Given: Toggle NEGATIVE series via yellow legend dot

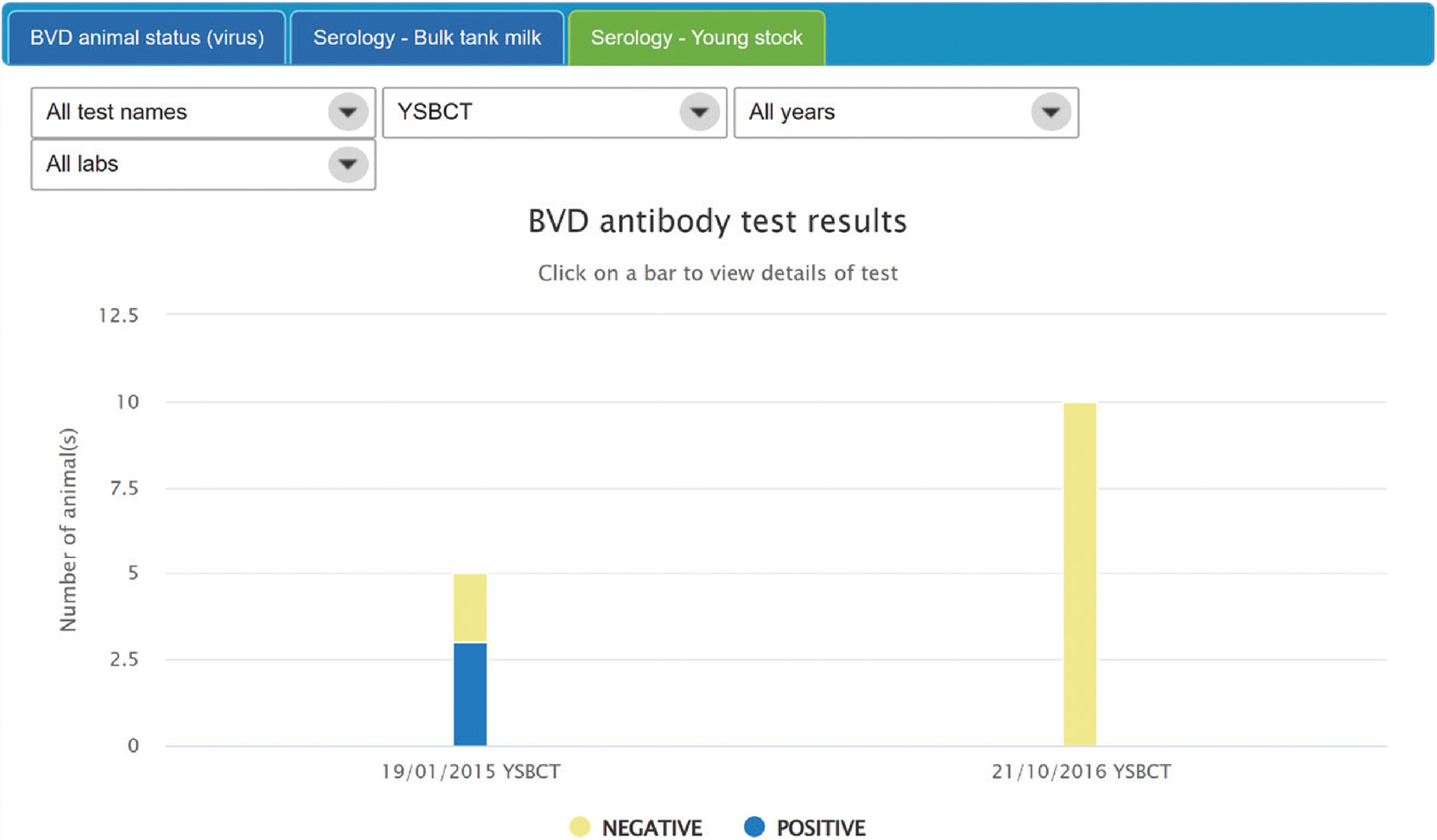Looking at the screenshot, I should (580, 827).
